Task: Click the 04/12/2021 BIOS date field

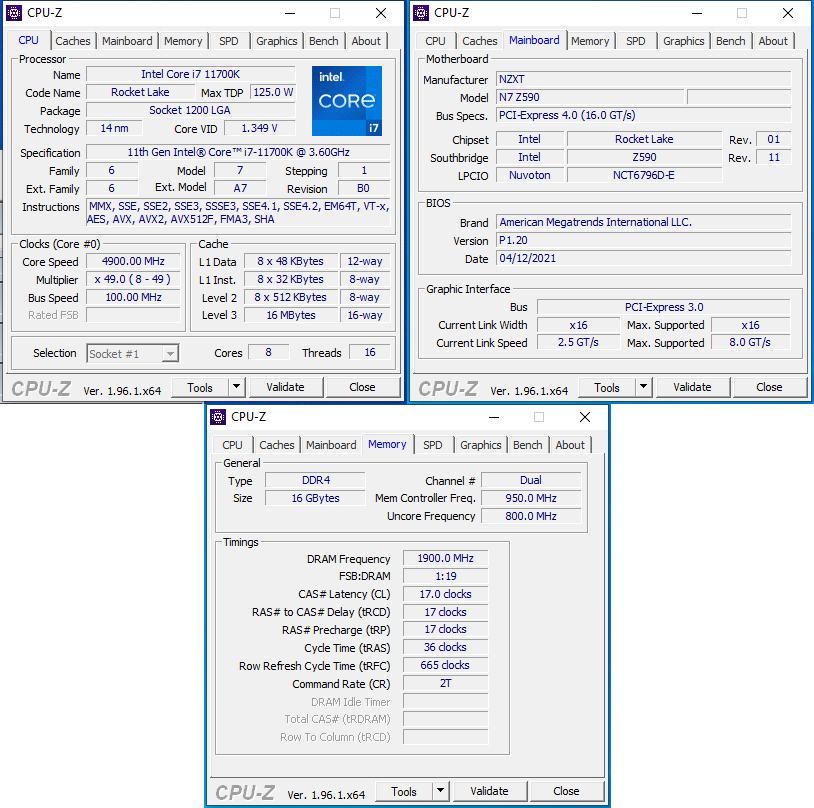Action: pos(643,258)
